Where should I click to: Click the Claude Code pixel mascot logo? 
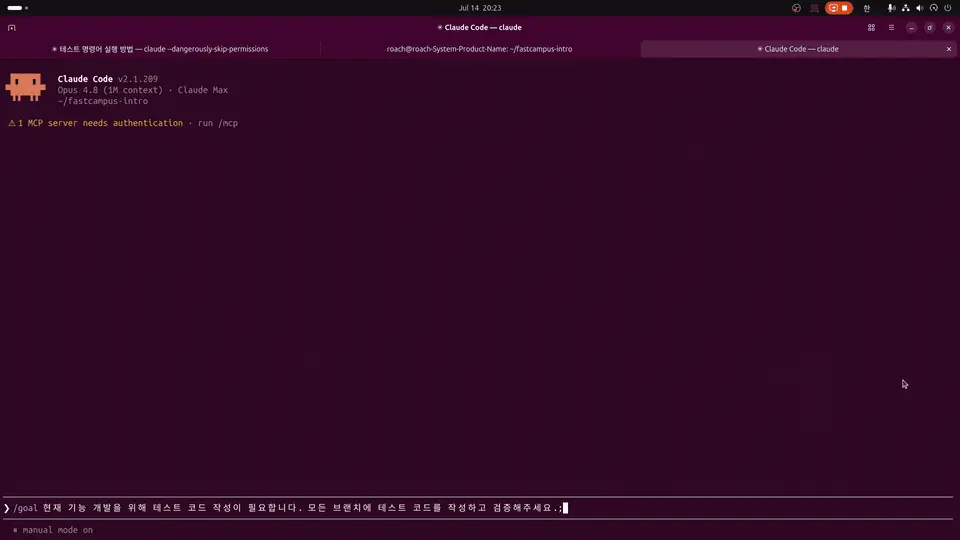point(25,87)
